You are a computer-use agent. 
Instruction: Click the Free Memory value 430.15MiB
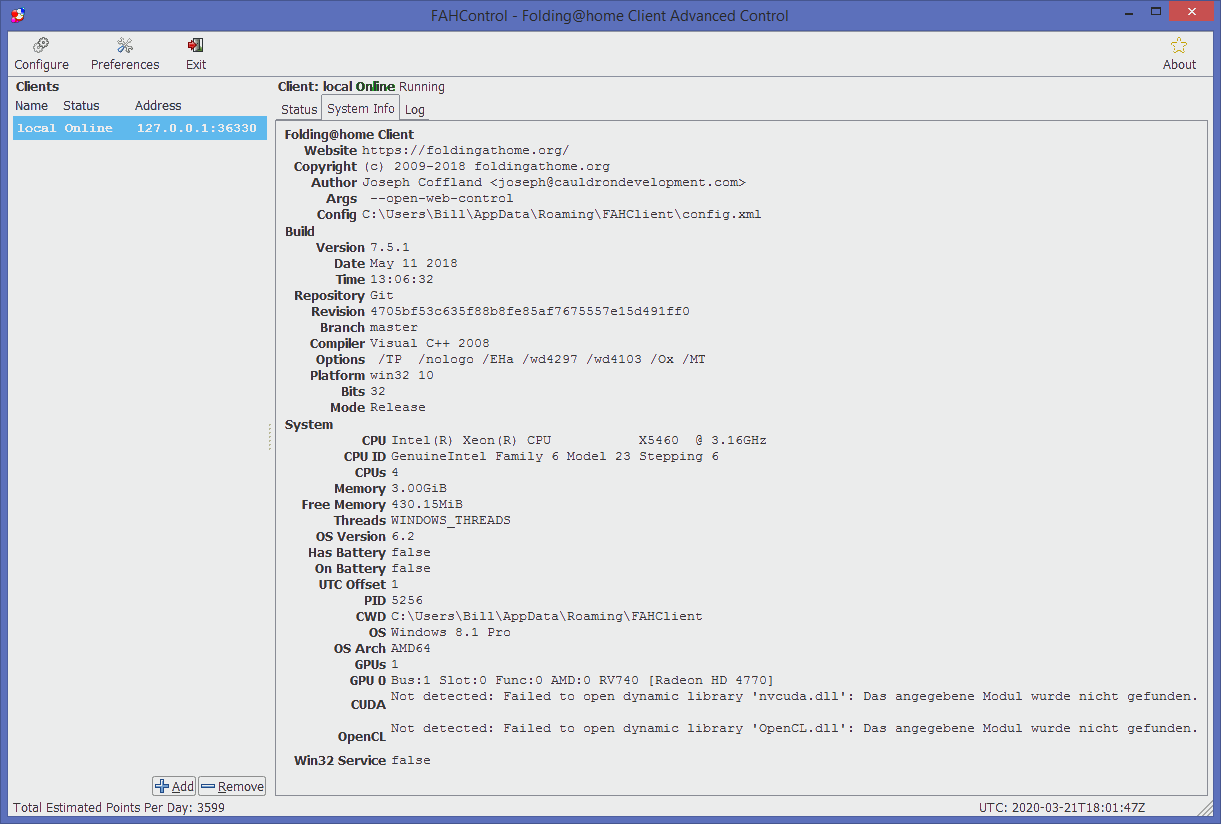click(427, 504)
